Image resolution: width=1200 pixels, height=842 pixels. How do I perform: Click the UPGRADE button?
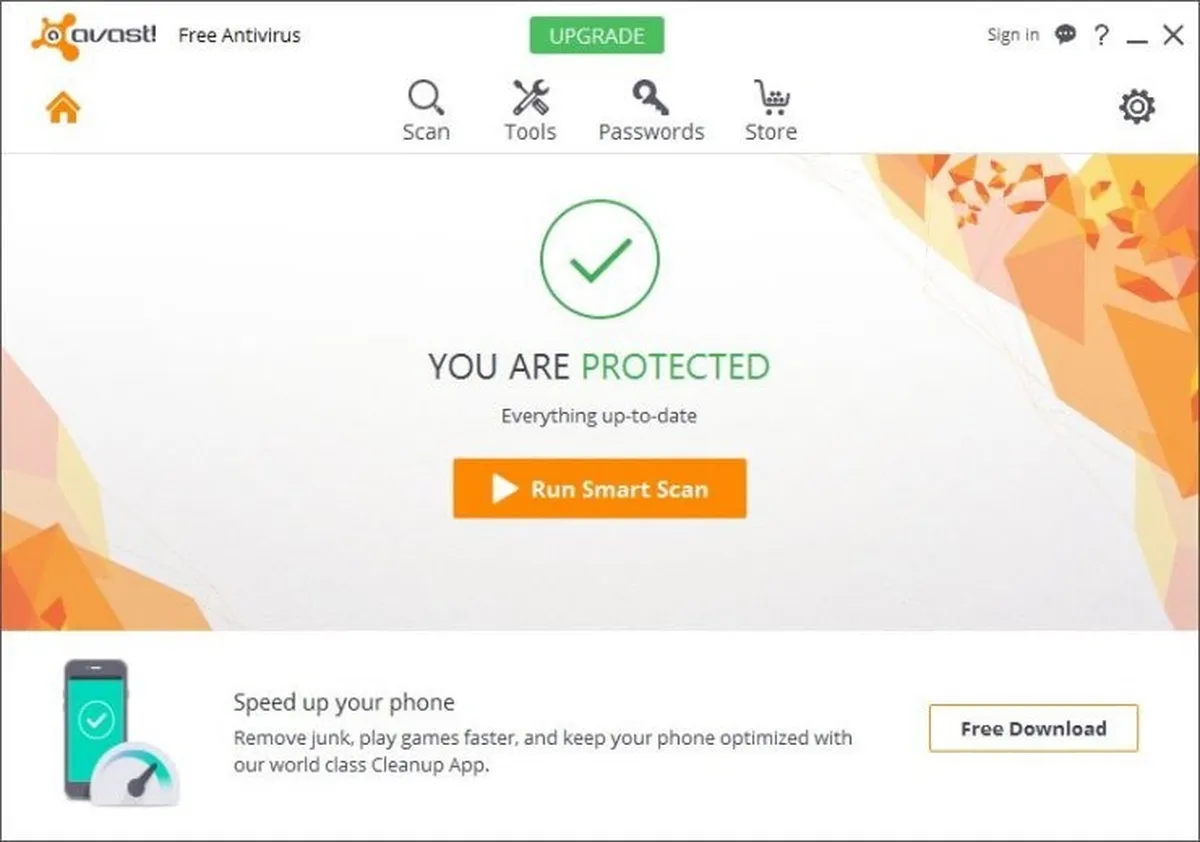pyautogui.click(x=597, y=36)
